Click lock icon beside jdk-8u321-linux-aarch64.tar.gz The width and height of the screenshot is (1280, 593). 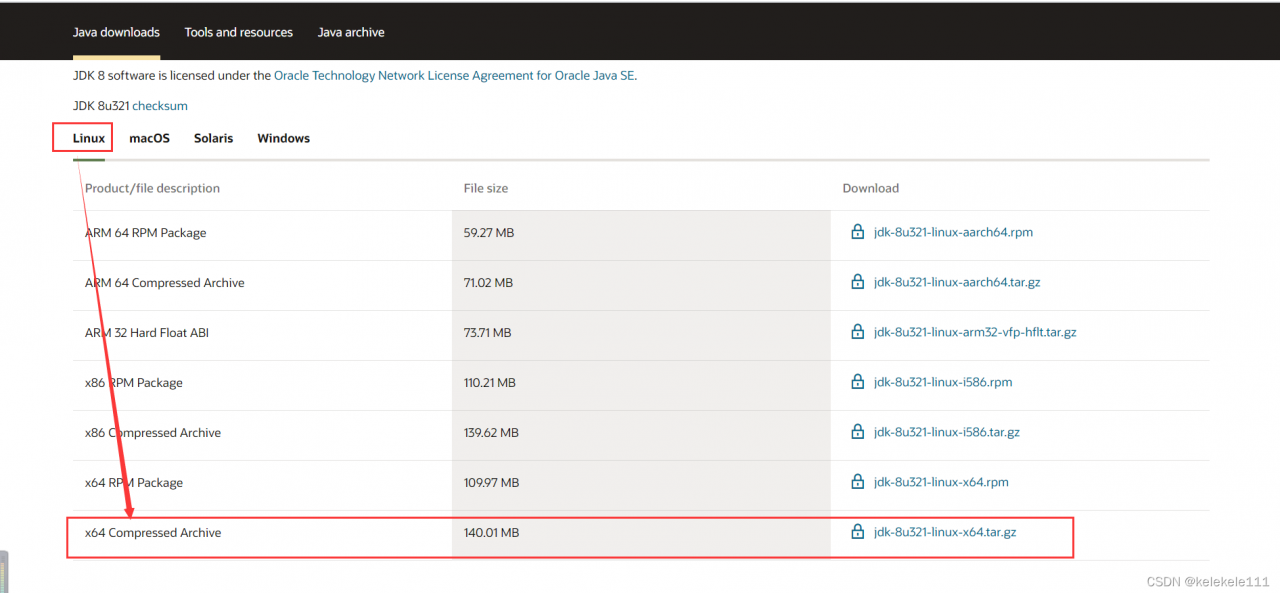857,282
